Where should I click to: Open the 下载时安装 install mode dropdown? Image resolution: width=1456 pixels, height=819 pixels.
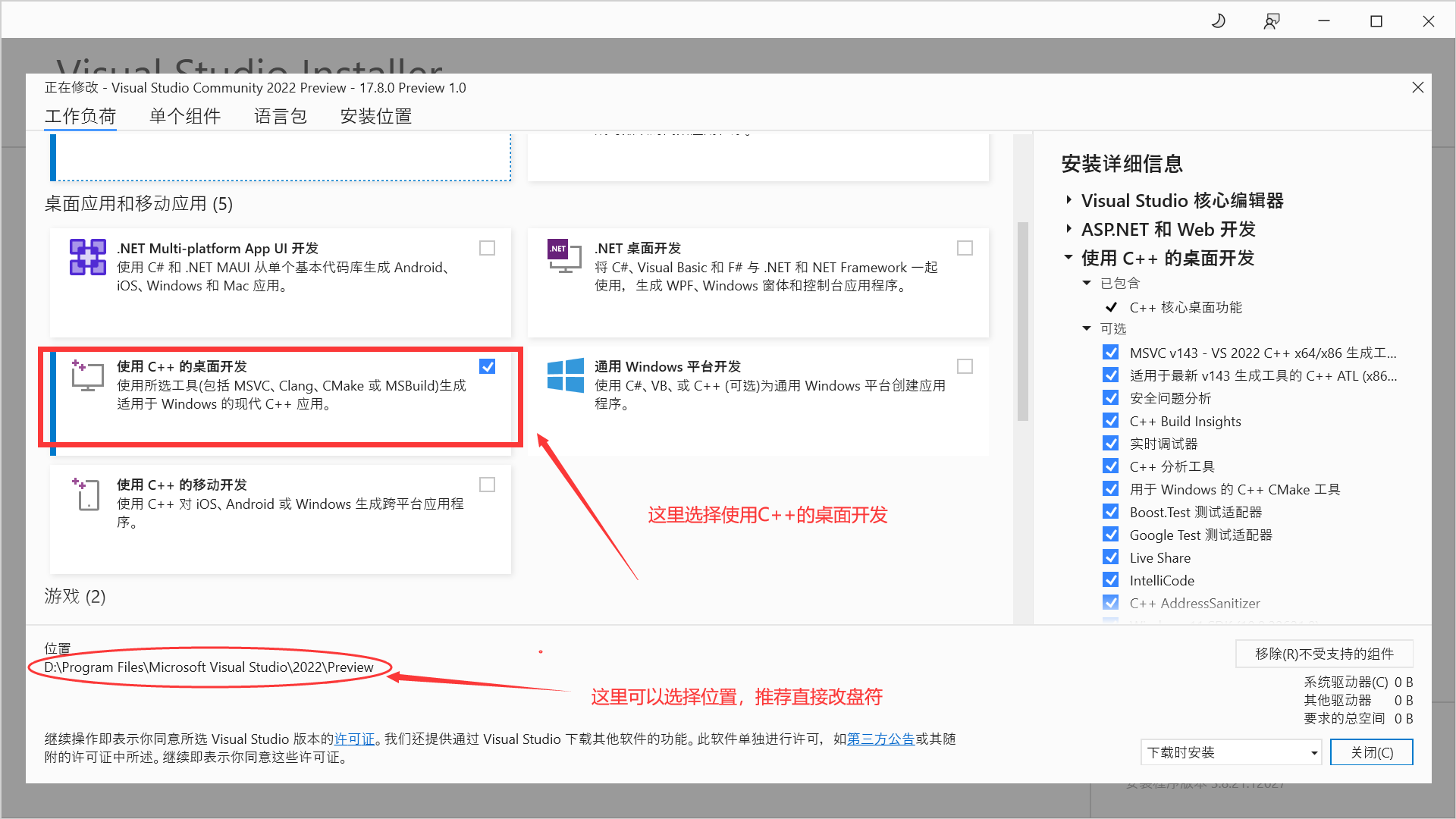(x=1231, y=752)
